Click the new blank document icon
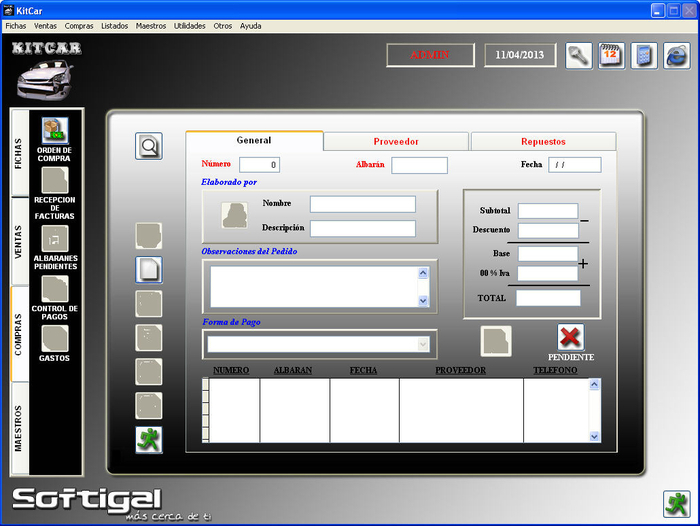The height and width of the screenshot is (526, 700). pos(149,270)
